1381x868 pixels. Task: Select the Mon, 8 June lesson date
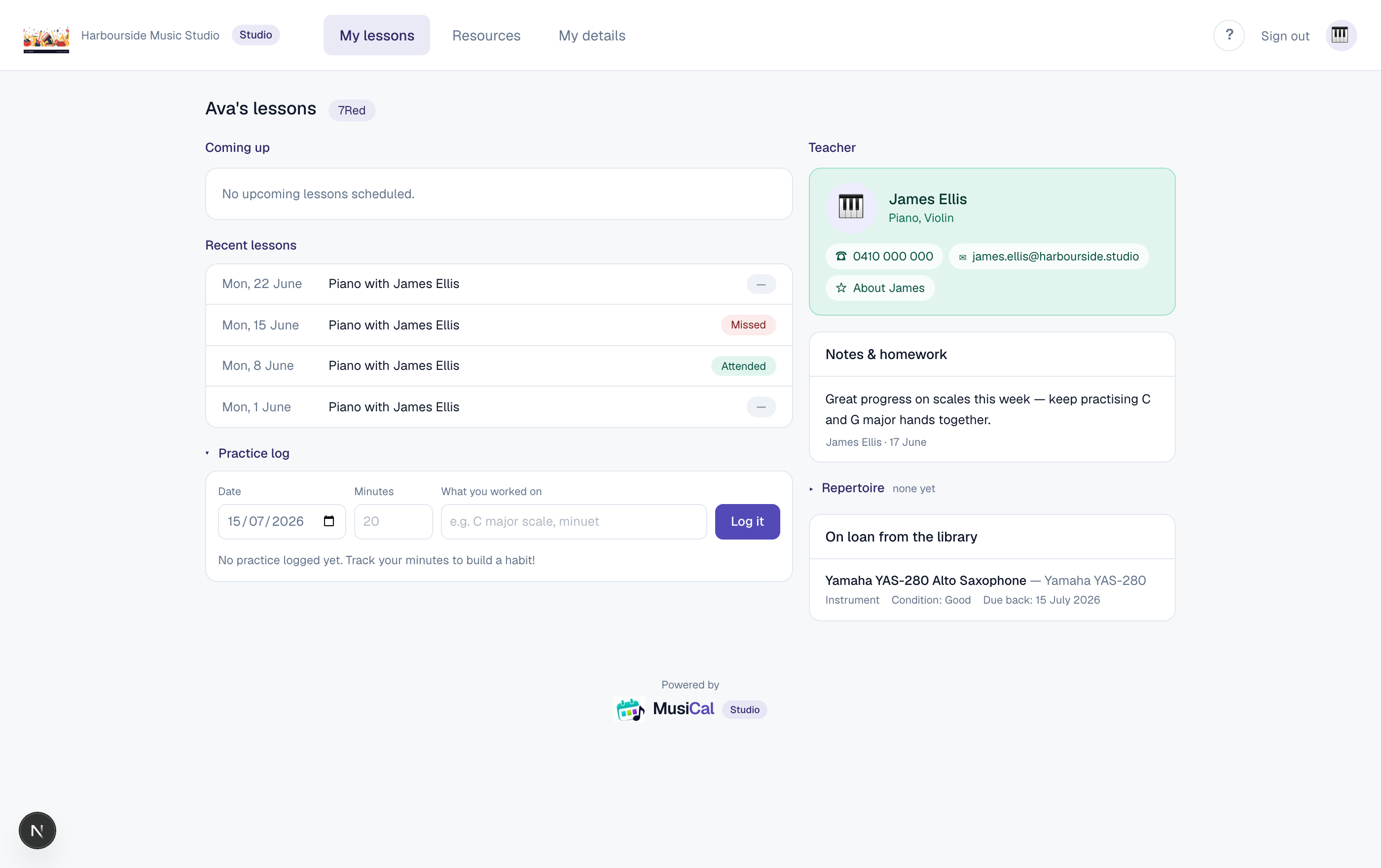(257, 365)
